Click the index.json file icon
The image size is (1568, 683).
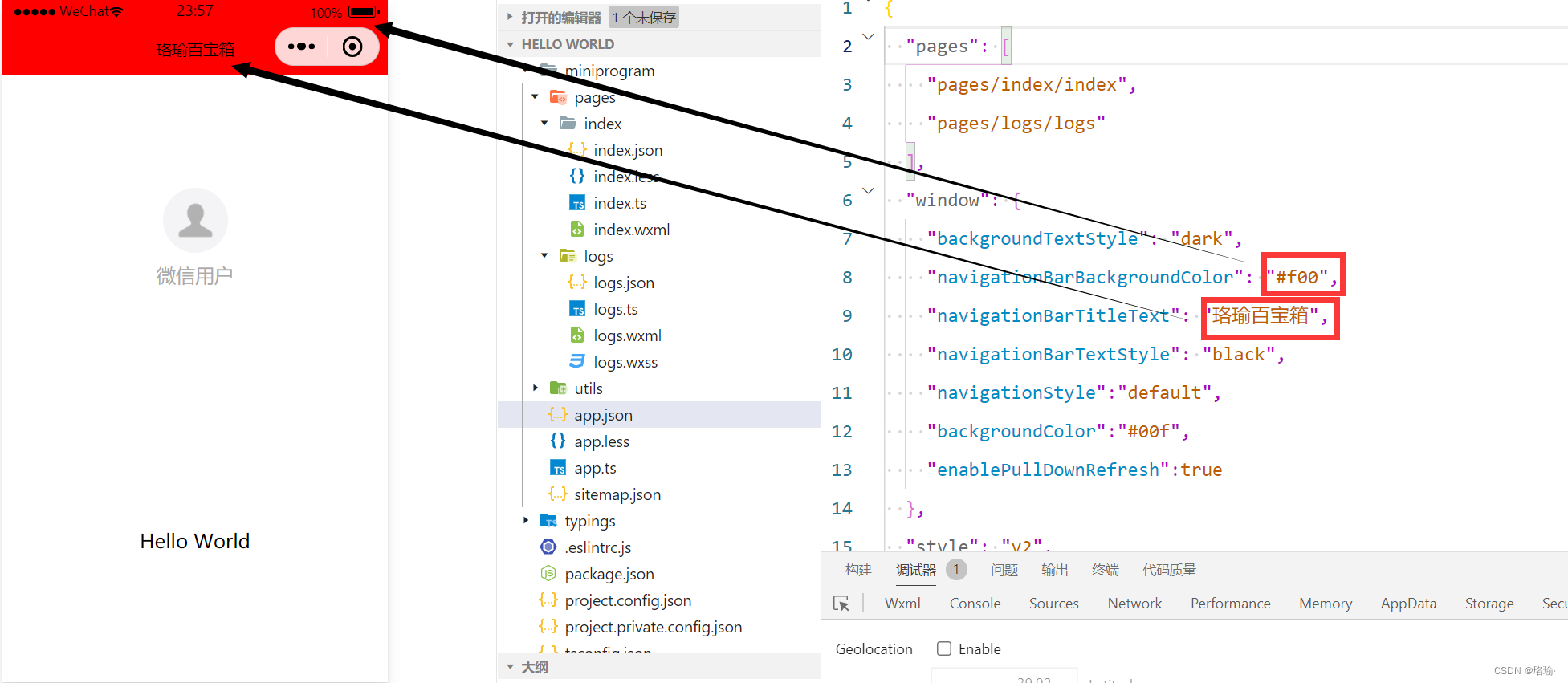577,150
